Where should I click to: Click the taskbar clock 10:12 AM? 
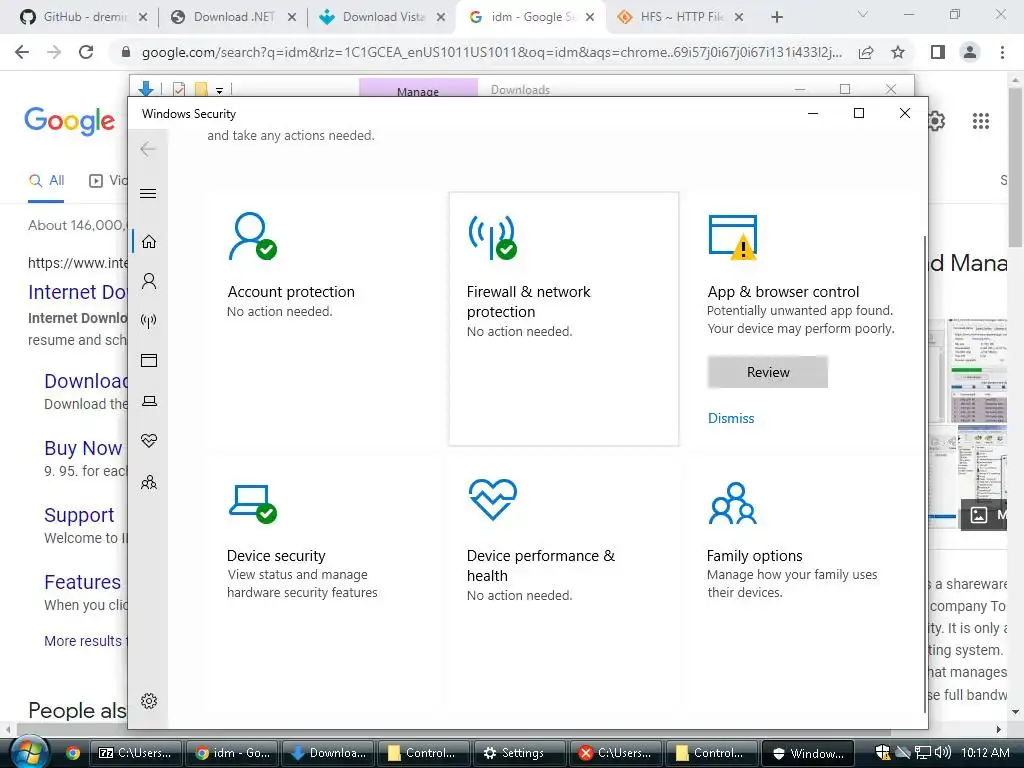[985, 752]
